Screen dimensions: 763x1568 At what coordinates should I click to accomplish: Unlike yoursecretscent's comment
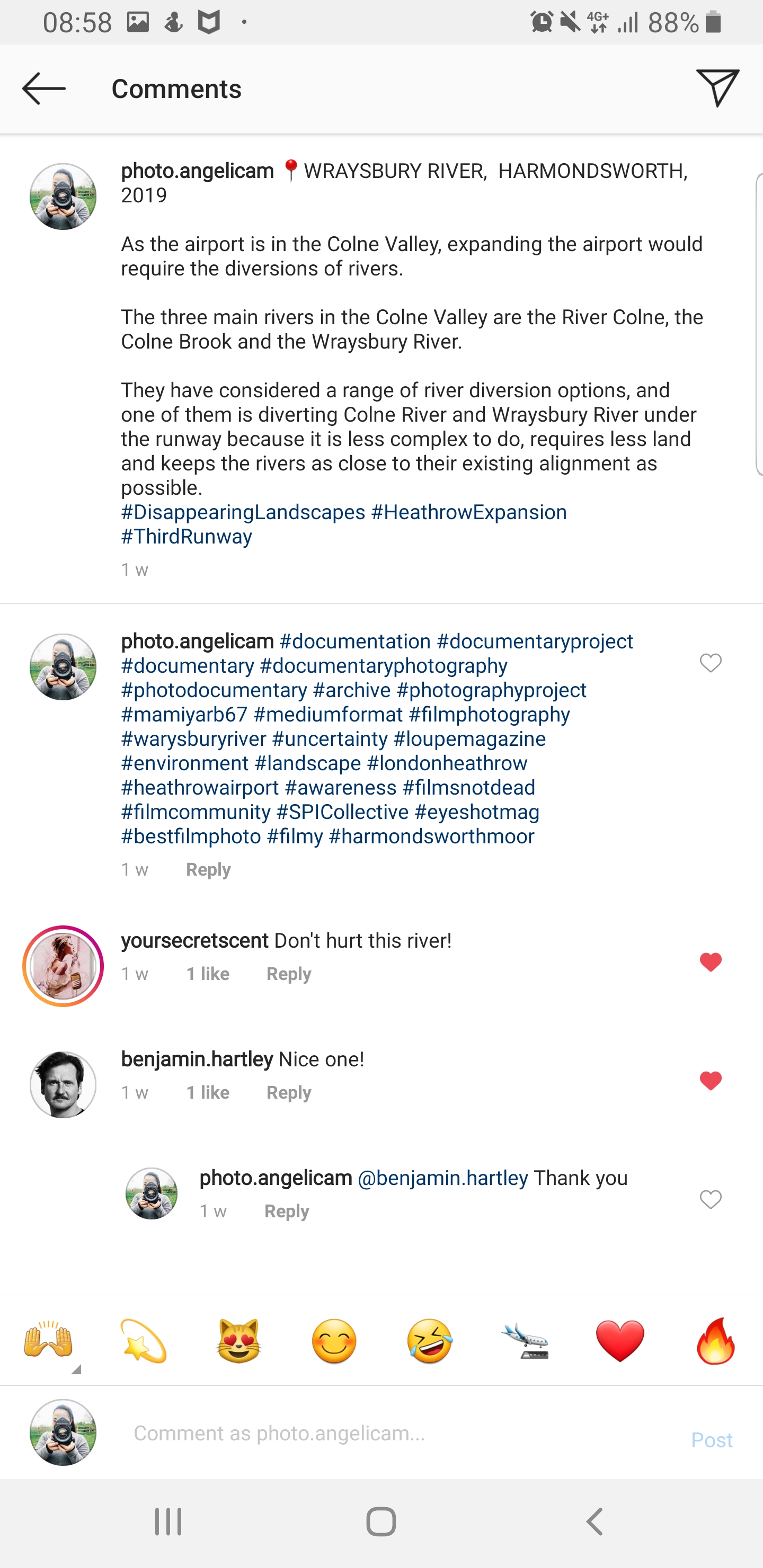710,963
